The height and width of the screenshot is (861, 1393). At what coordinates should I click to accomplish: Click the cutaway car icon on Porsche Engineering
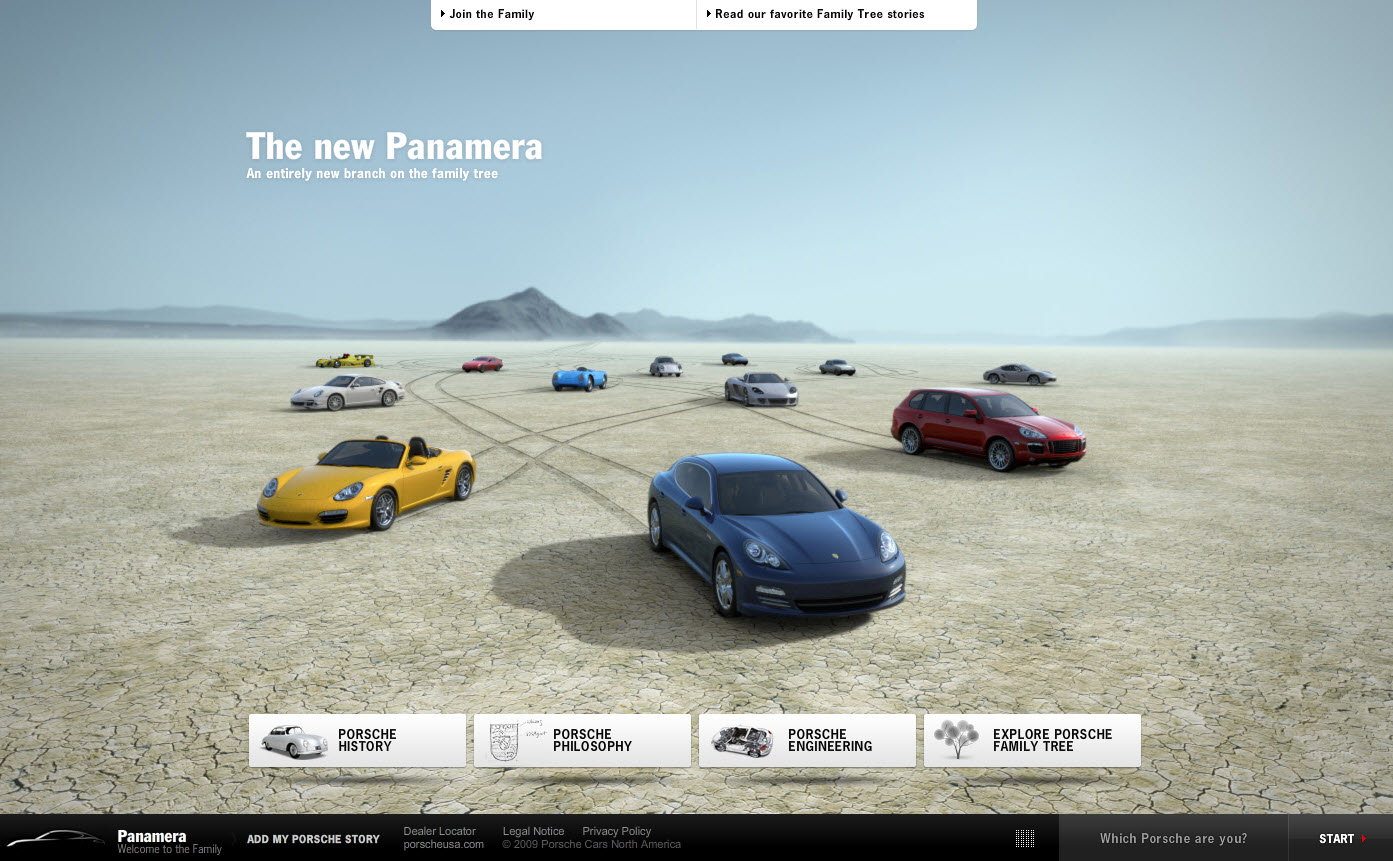(x=742, y=741)
